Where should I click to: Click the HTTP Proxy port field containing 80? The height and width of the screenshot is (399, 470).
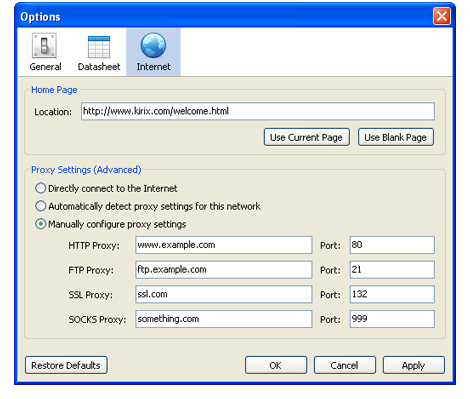click(x=392, y=245)
